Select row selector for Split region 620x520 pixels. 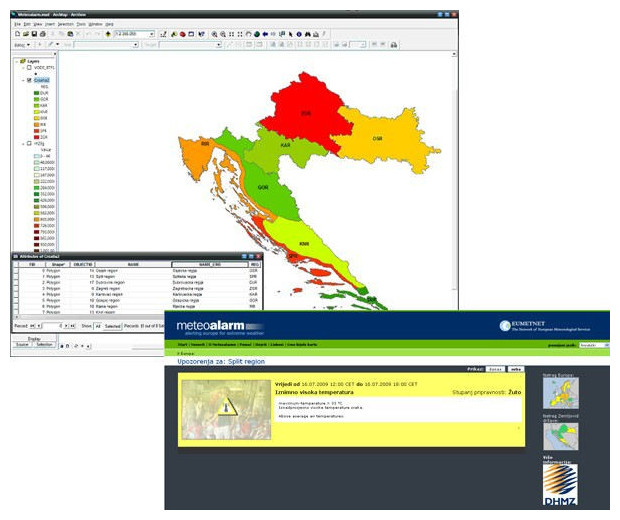[16, 276]
